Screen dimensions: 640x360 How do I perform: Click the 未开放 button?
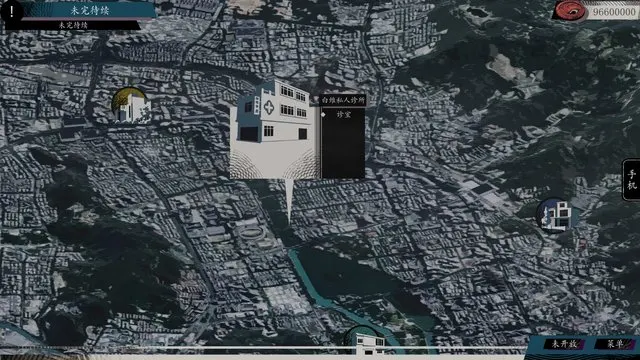(564, 344)
